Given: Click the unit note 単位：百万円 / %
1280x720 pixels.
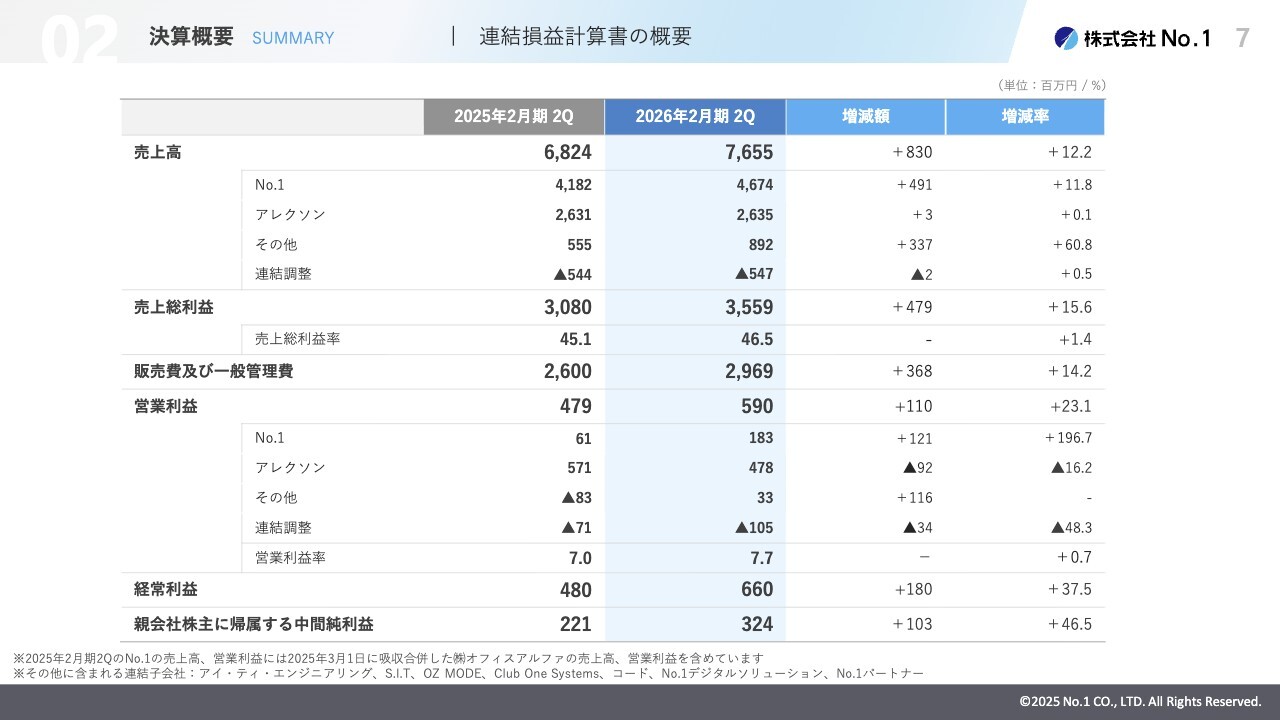Looking at the screenshot, I should [x=1051, y=86].
